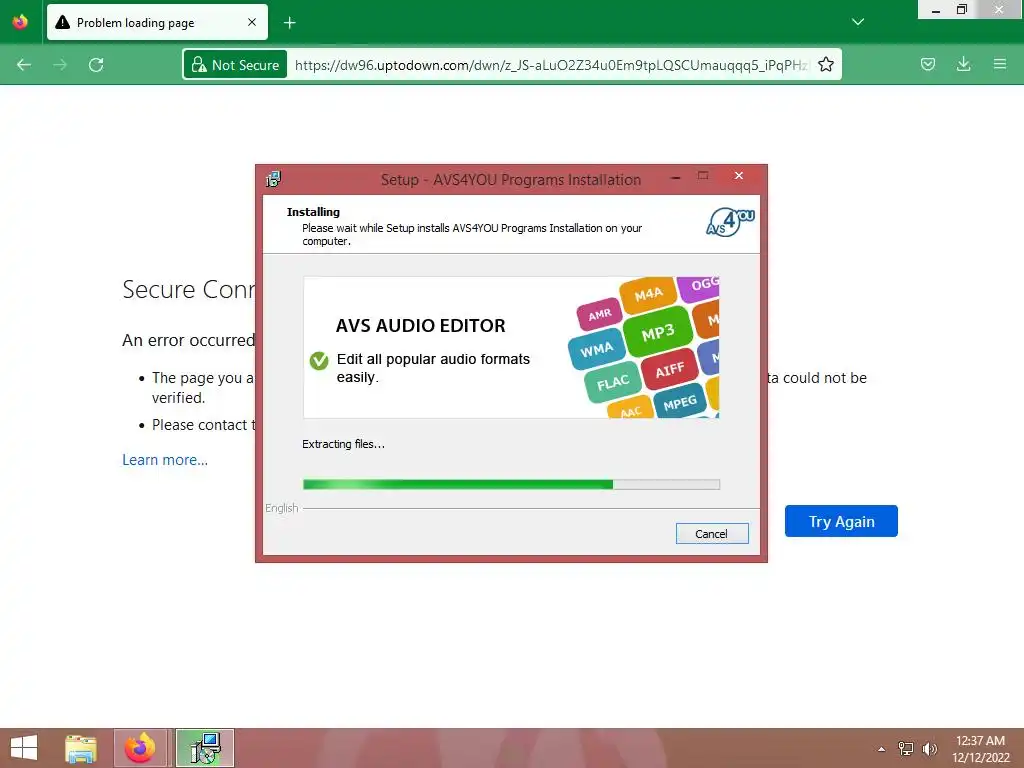Click the AVS Audio Editor promo banner
The image size is (1024, 768).
[511, 347]
